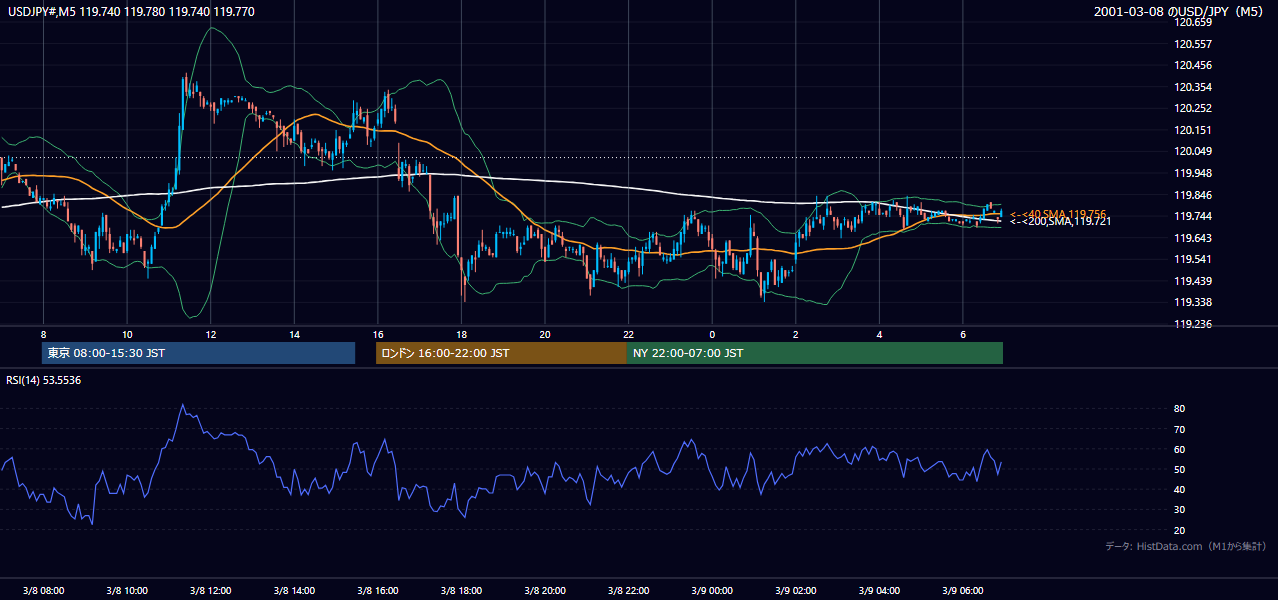This screenshot has height=600, width=1278.
Task: Click RSI scale value 30
Action: [x=1179, y=509]
